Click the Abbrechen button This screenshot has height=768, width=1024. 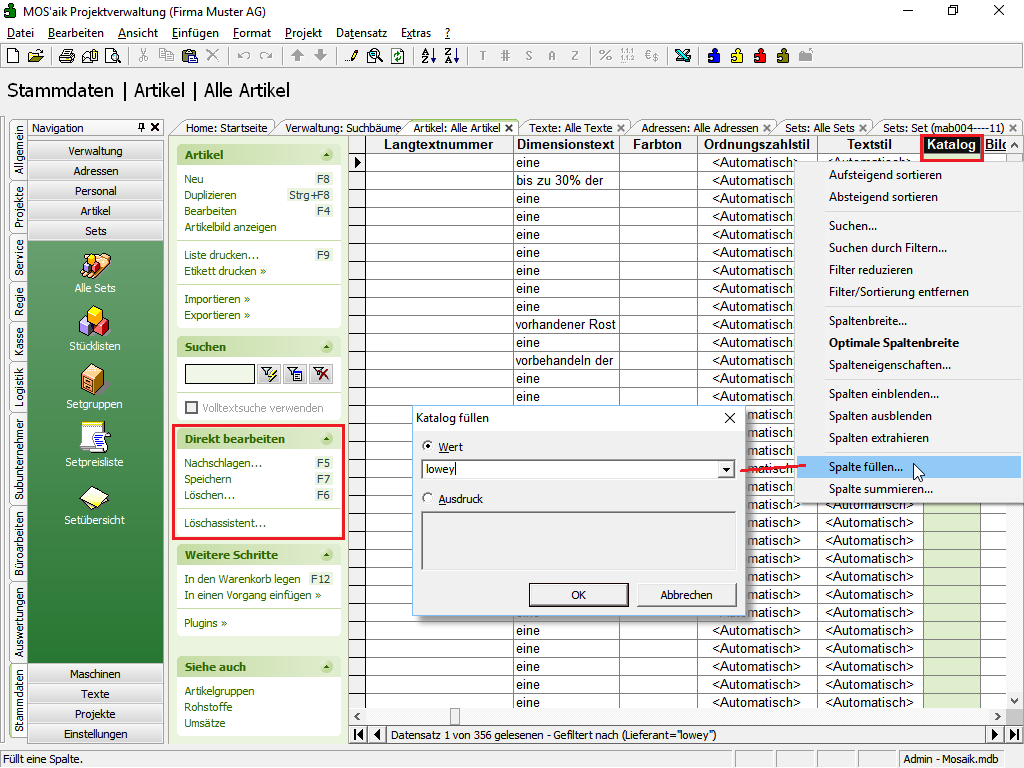click(x=686, y=594)
